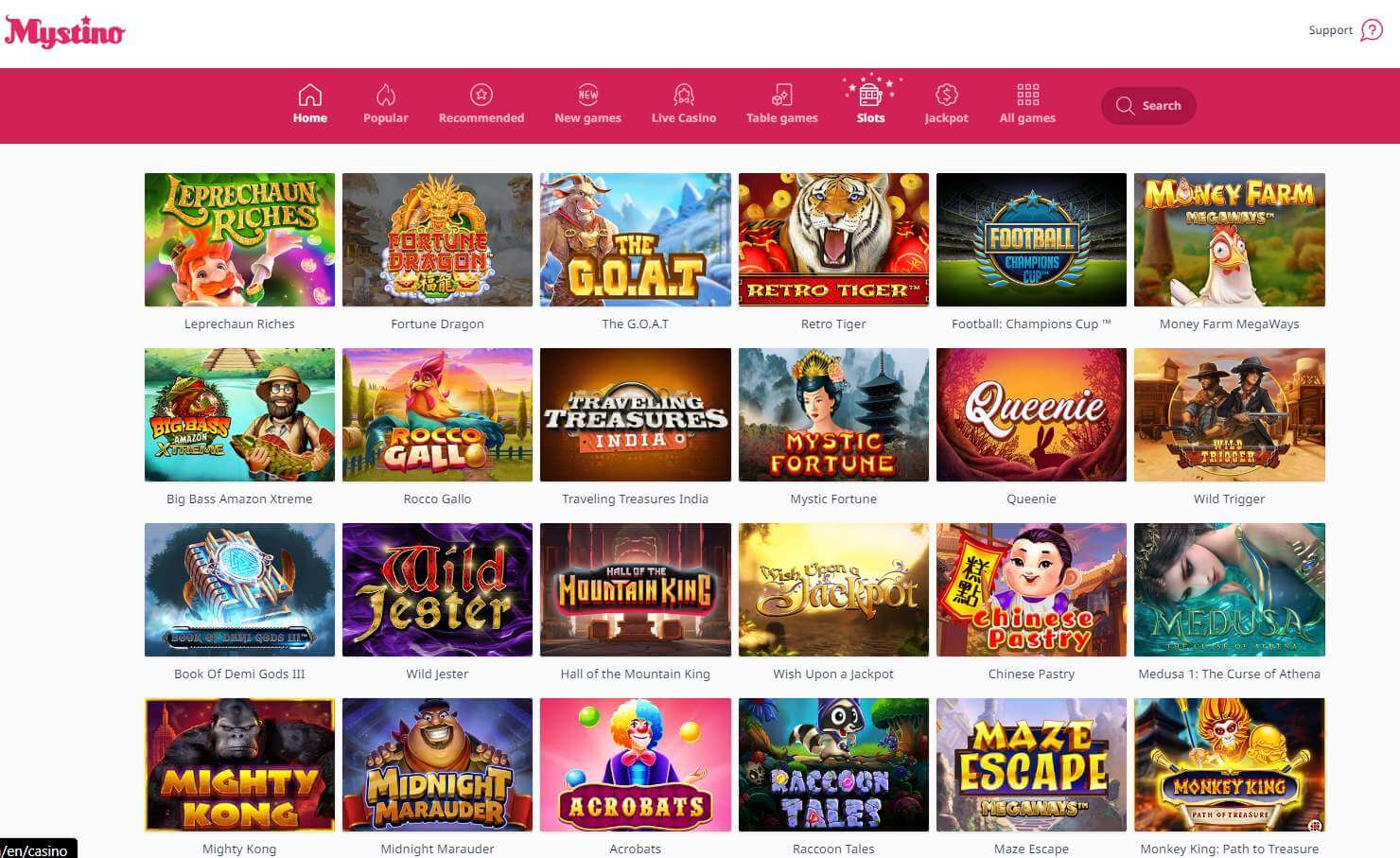
Task: Open the Recommended star icon
Action: (481, 95)
